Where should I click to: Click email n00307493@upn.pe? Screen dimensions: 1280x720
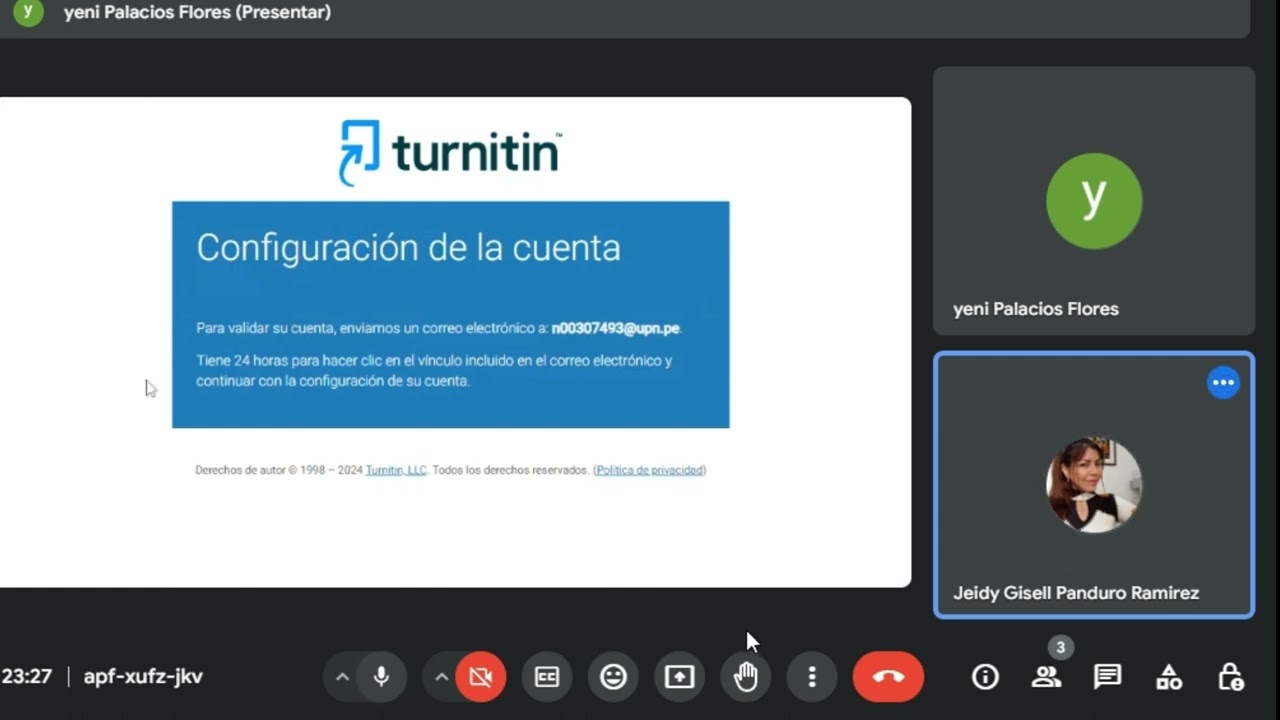tap(616, 328)
